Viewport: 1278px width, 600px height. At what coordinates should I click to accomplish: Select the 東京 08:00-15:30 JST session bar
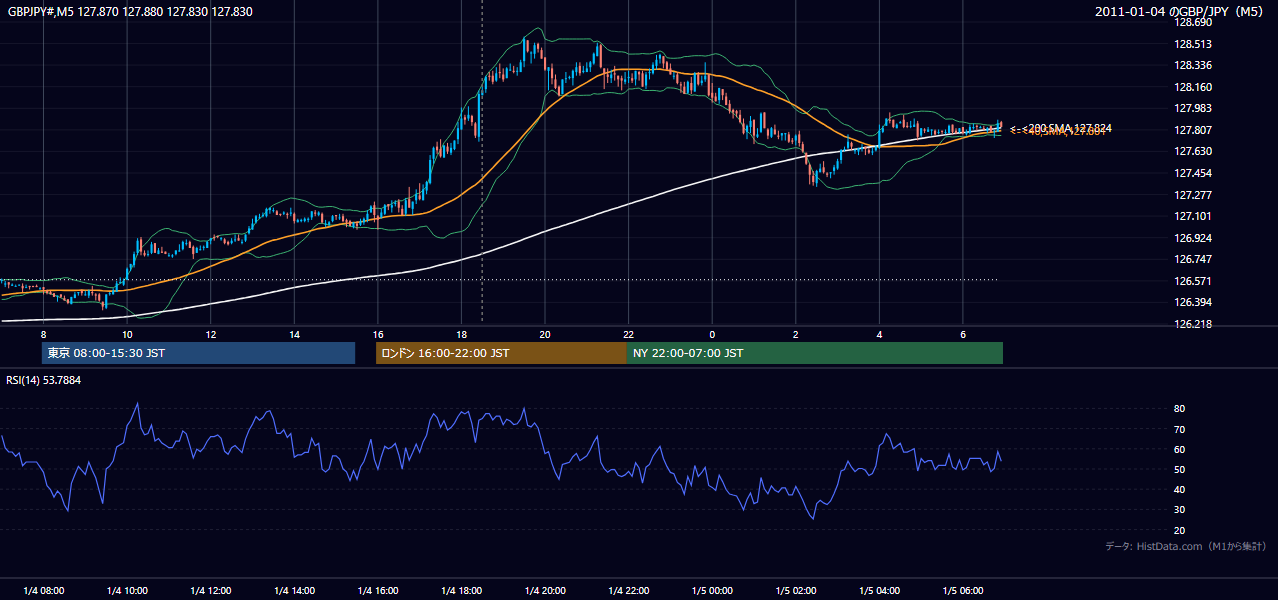click(198, 353)
